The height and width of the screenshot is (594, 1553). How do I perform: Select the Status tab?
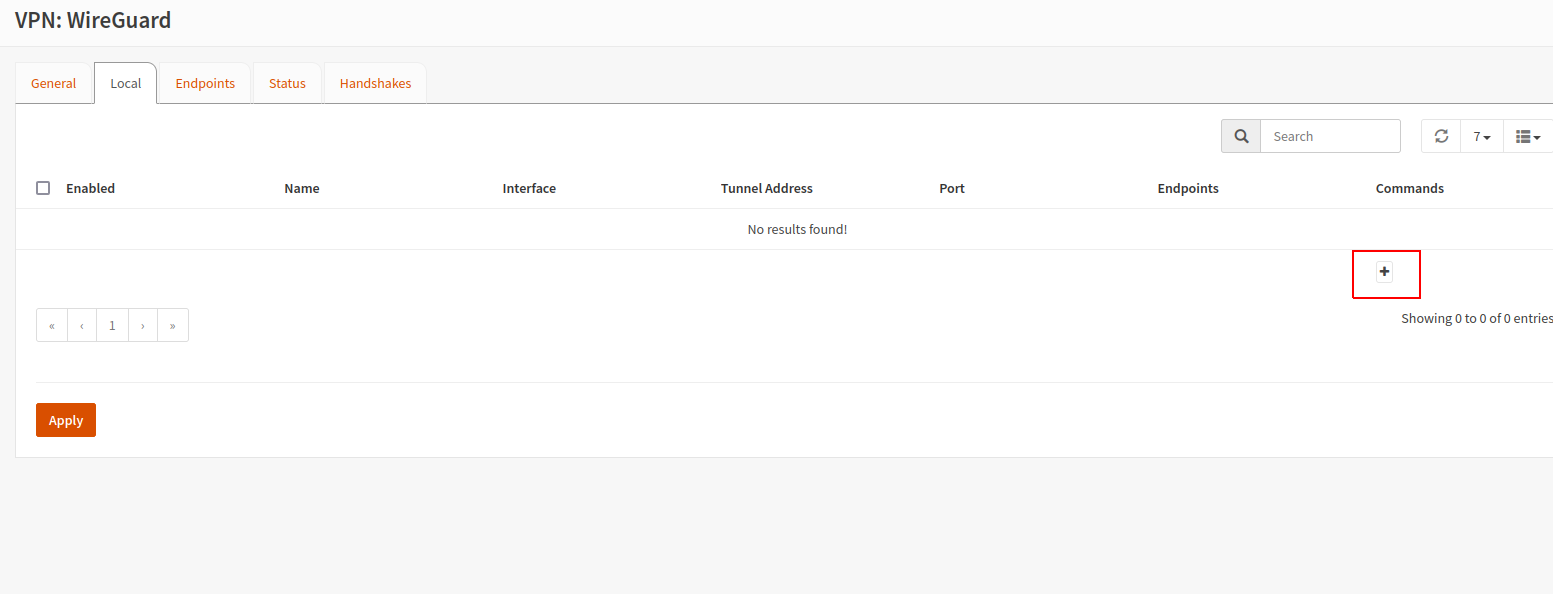(x=287, y=83)
